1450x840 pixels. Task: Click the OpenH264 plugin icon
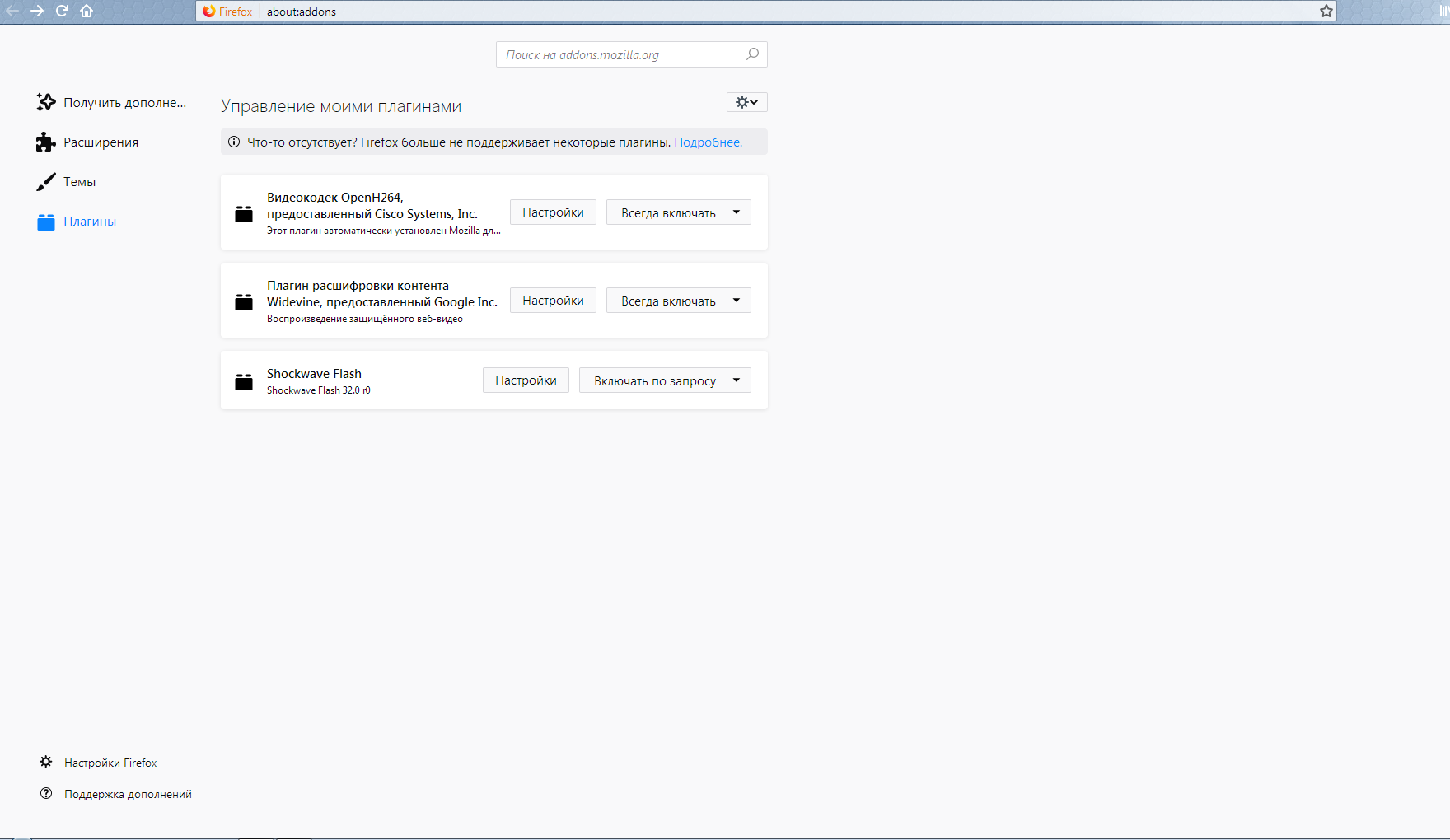[244, 213]
